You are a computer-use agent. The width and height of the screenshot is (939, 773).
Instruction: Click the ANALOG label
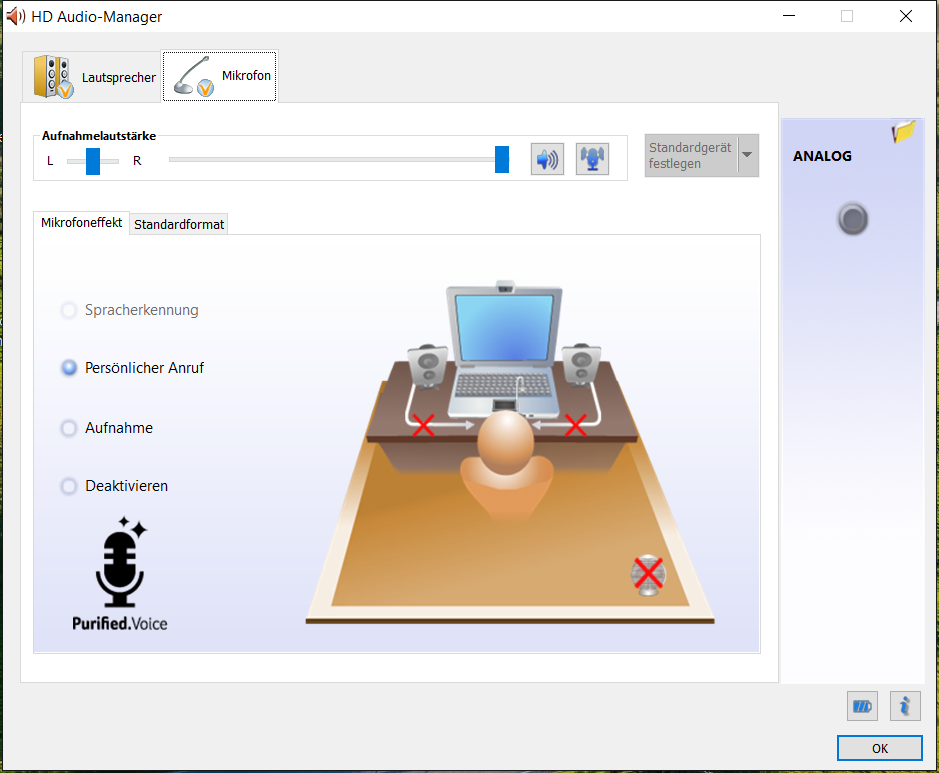[x=822, y=156]
